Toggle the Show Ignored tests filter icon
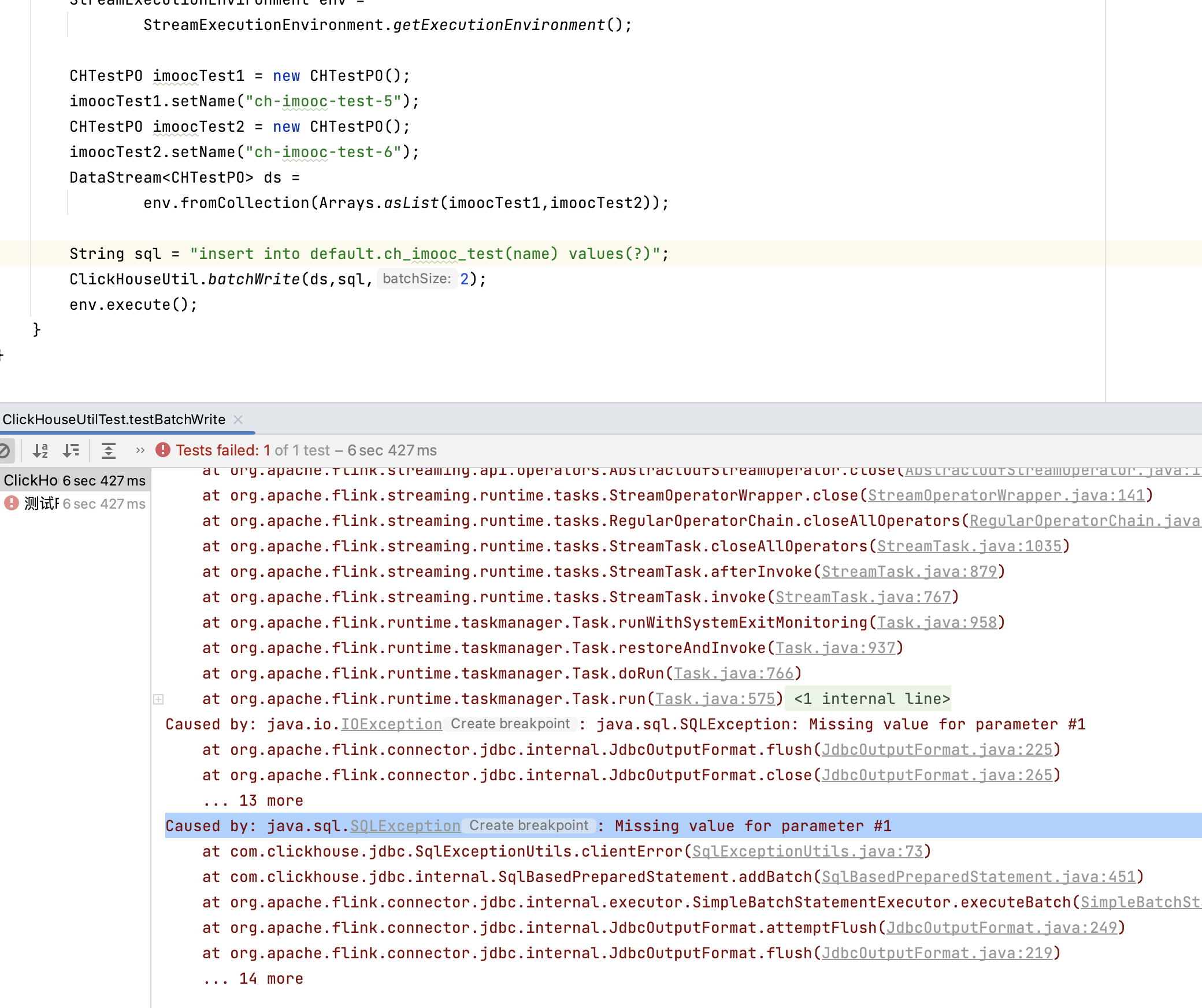 pyautogui.click(x=5, y=450)
